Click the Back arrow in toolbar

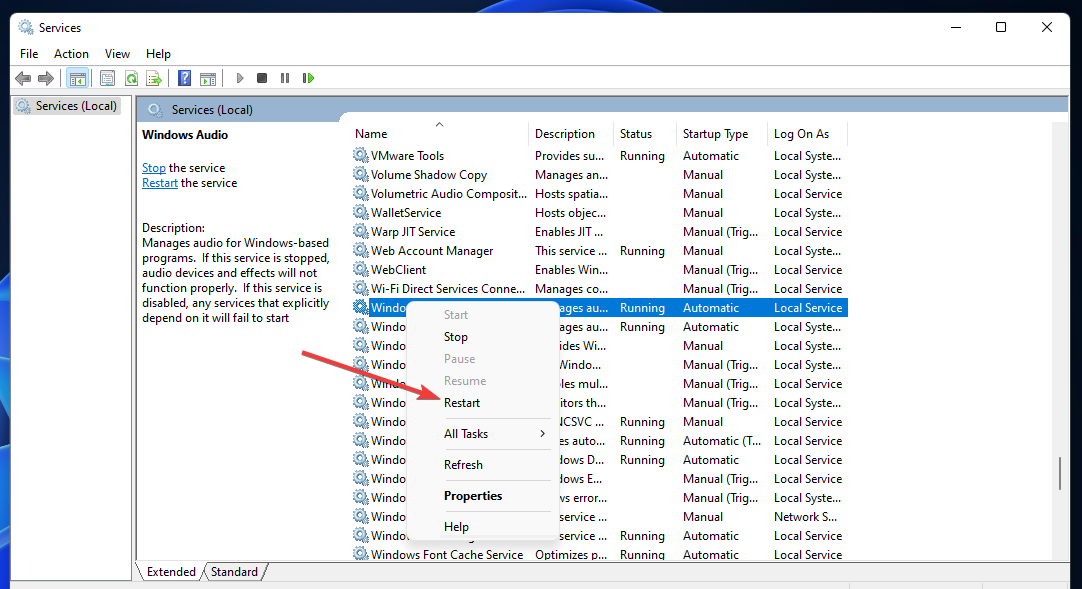22,78
